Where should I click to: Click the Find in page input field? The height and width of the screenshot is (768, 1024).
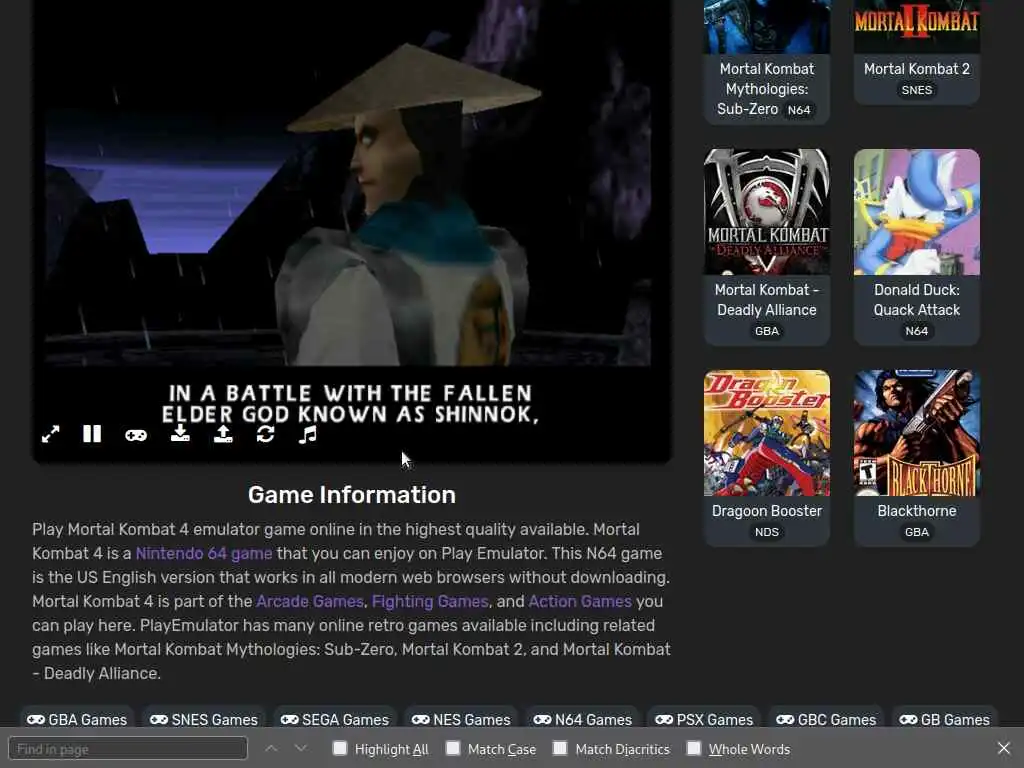pos(128,748)
